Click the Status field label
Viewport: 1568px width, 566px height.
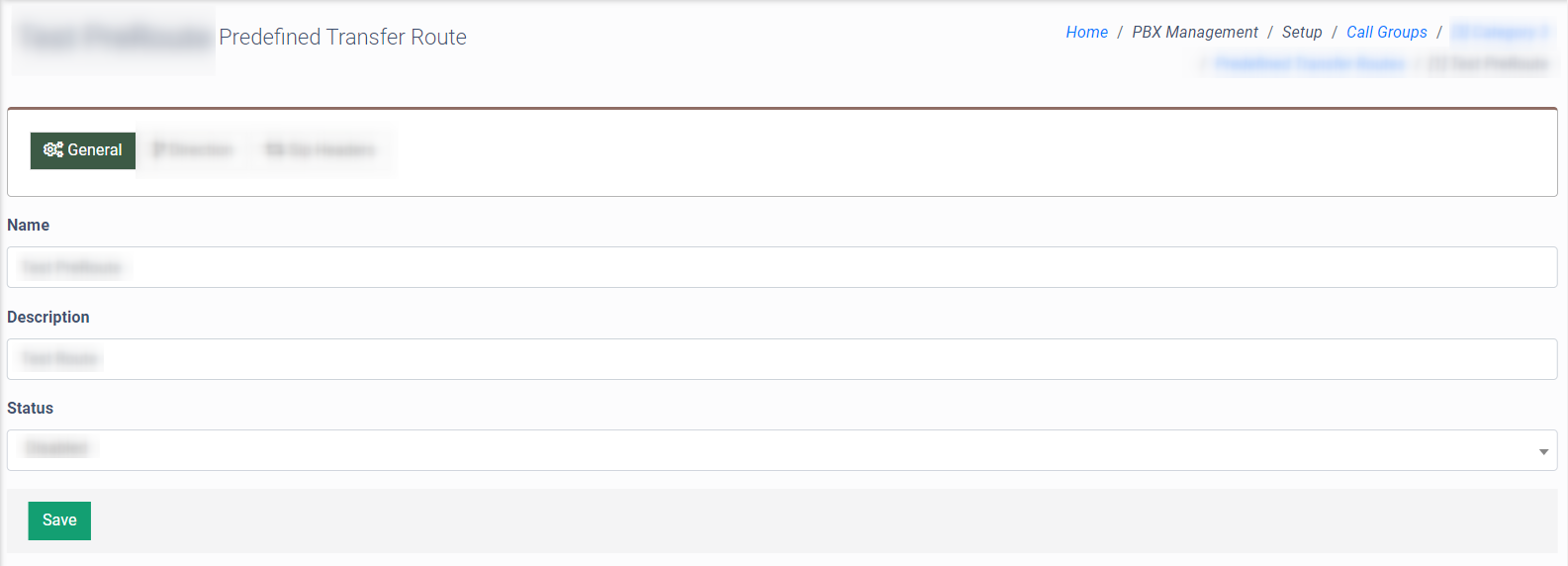[x=31, y=409]
